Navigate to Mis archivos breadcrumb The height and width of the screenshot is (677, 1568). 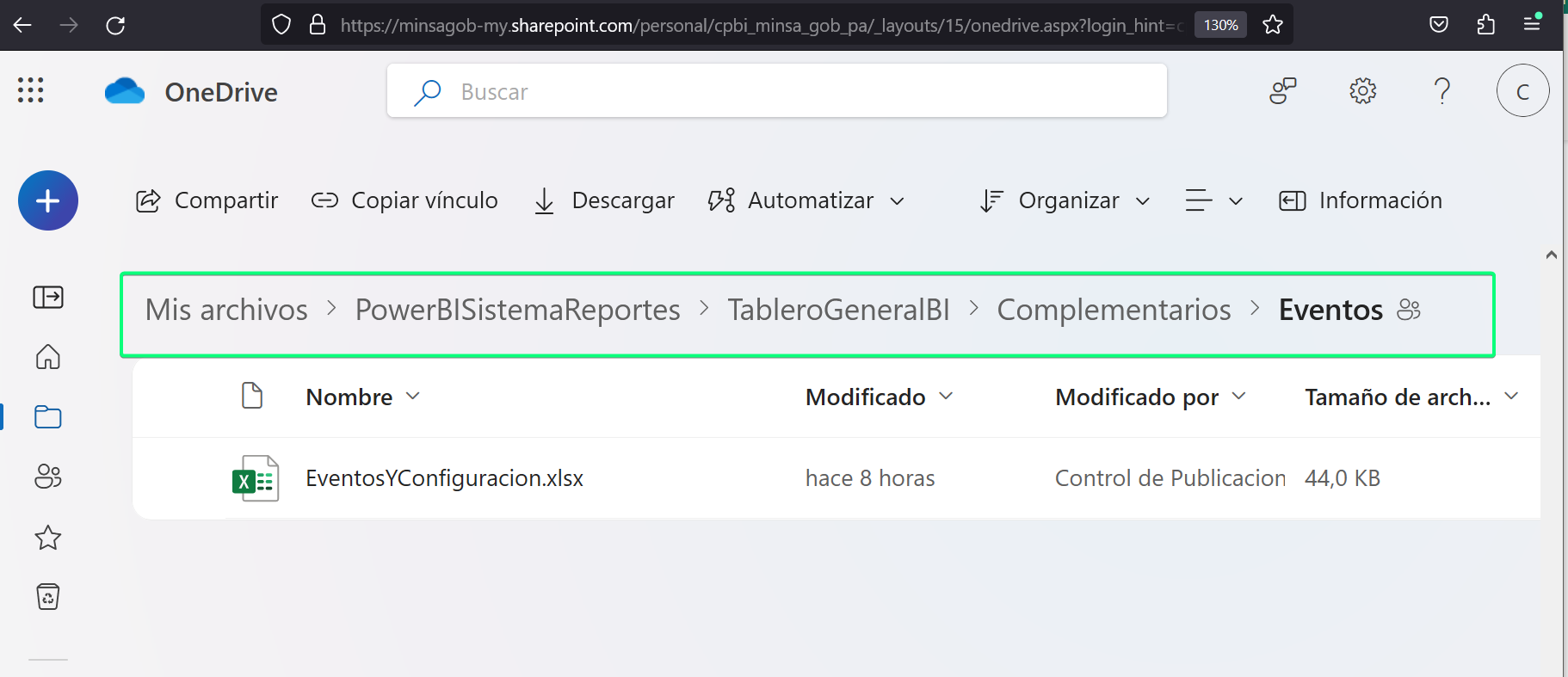pyautogui.click(x=226, y=310)
